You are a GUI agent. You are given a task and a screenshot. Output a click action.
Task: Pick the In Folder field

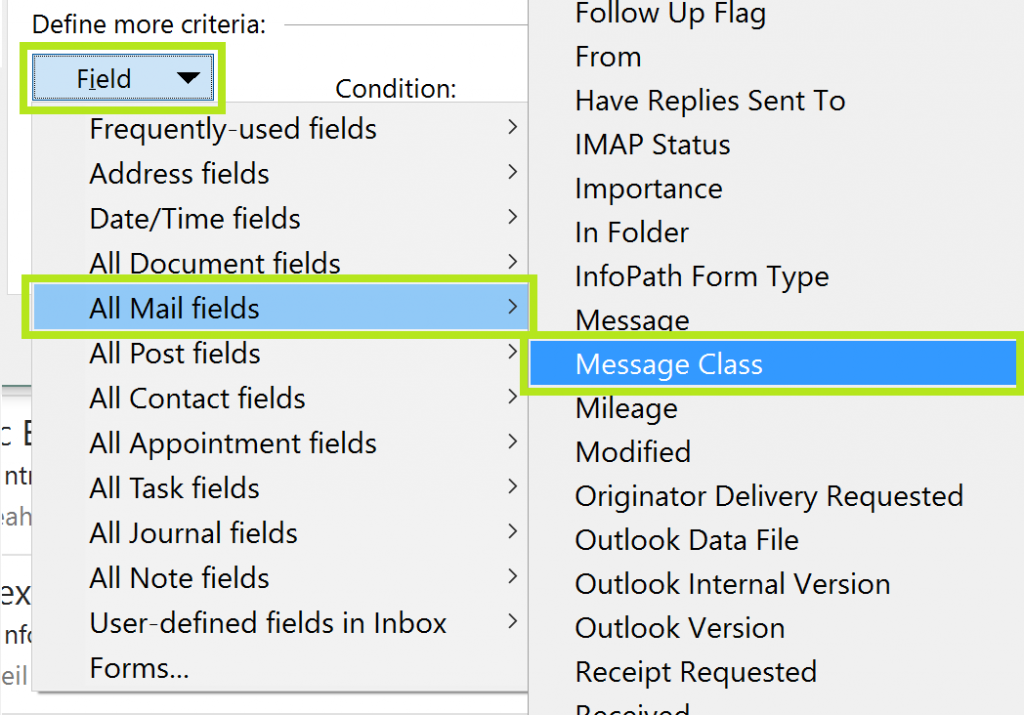coord(632,233)
